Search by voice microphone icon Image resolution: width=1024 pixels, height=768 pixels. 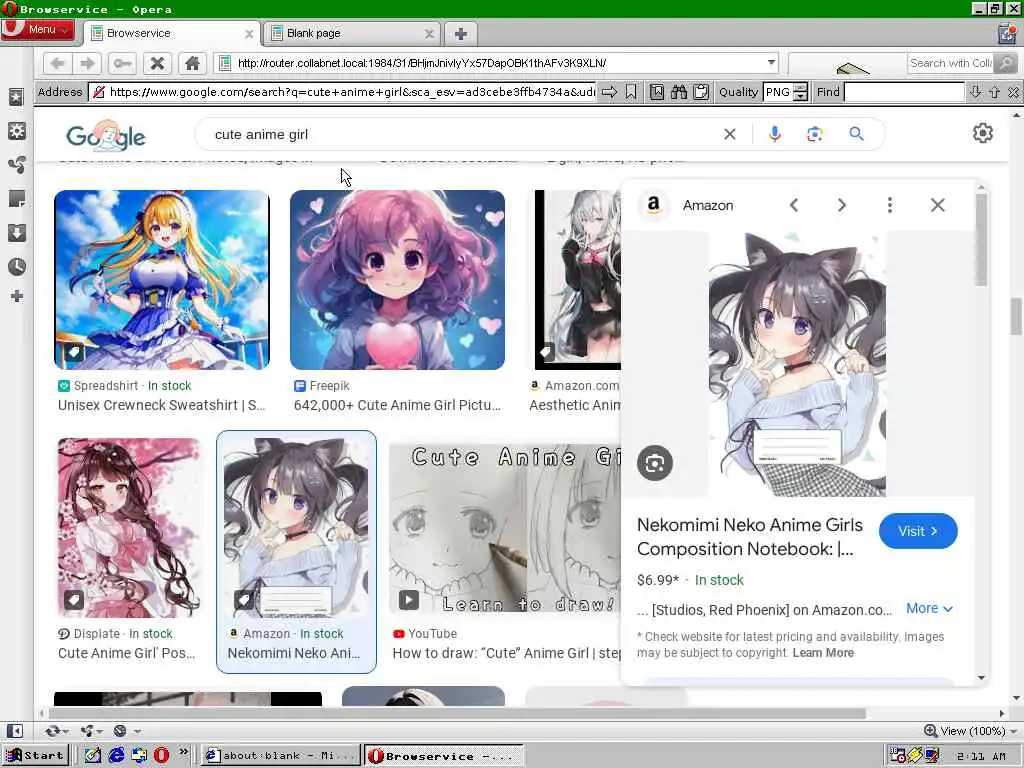coord(775,135)
